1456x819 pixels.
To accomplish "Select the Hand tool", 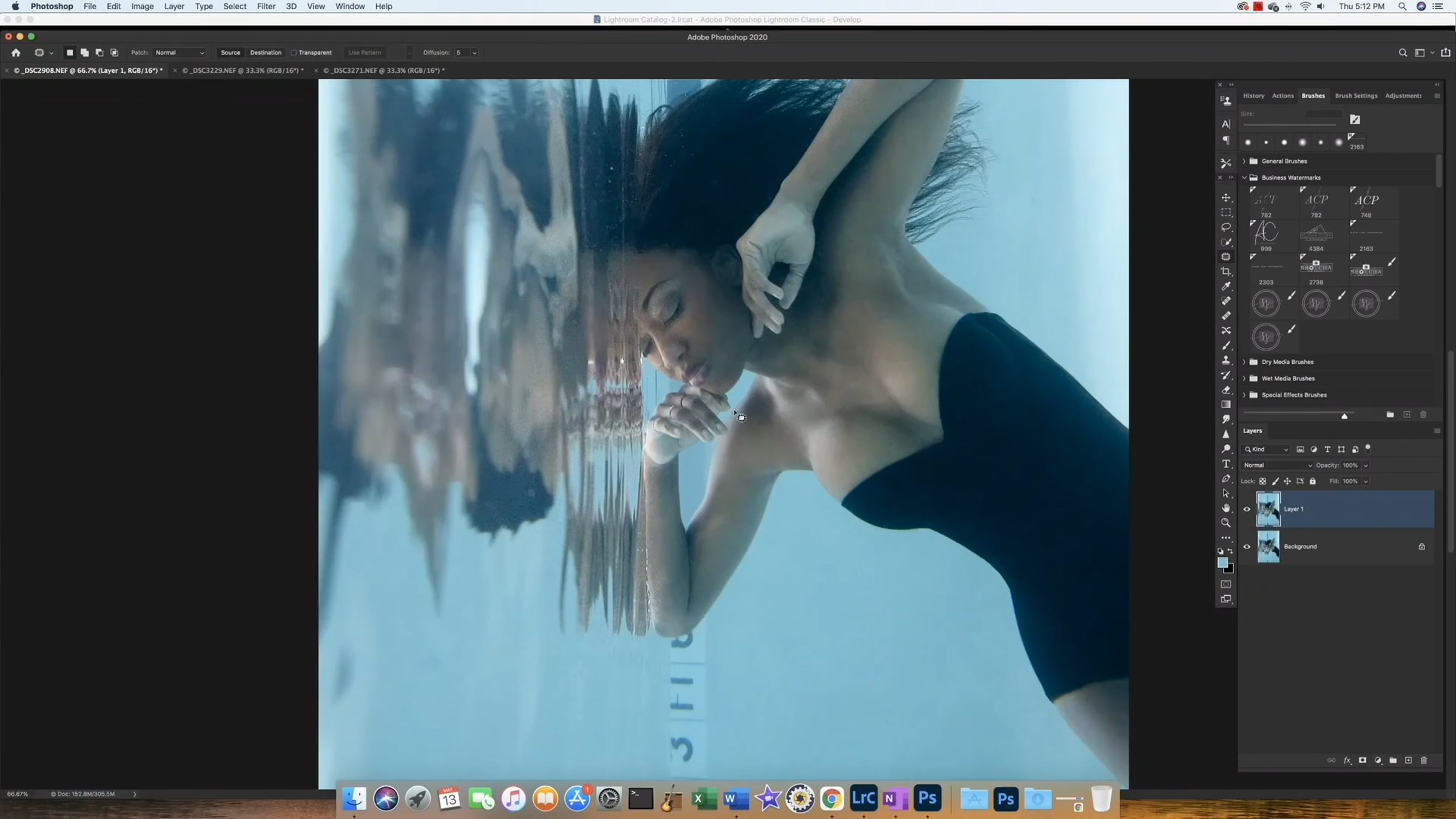I will point(1226,508).
